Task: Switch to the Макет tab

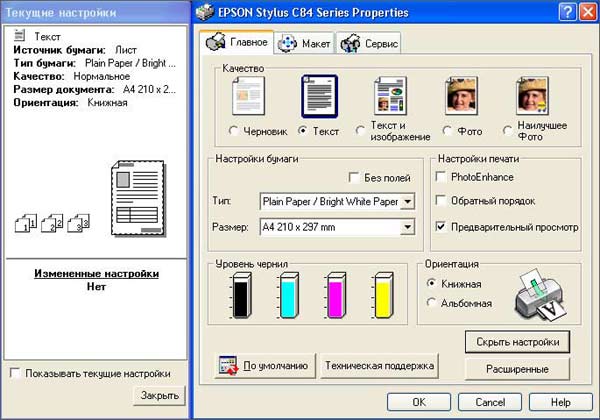Action: pyautogui.click(x=303, y=43)
